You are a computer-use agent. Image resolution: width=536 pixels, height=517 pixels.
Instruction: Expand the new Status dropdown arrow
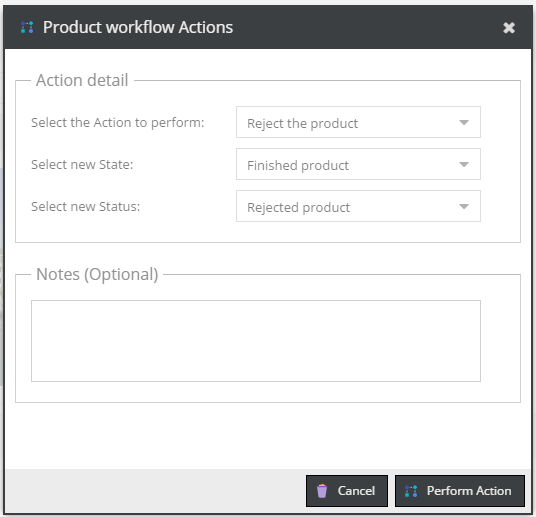pos(464,207)
